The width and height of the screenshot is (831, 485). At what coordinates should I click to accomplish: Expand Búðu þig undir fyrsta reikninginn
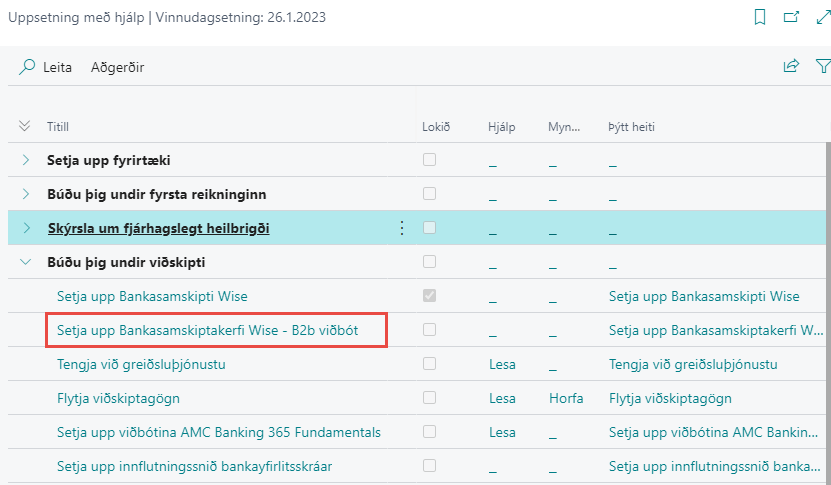coord(26,194)
